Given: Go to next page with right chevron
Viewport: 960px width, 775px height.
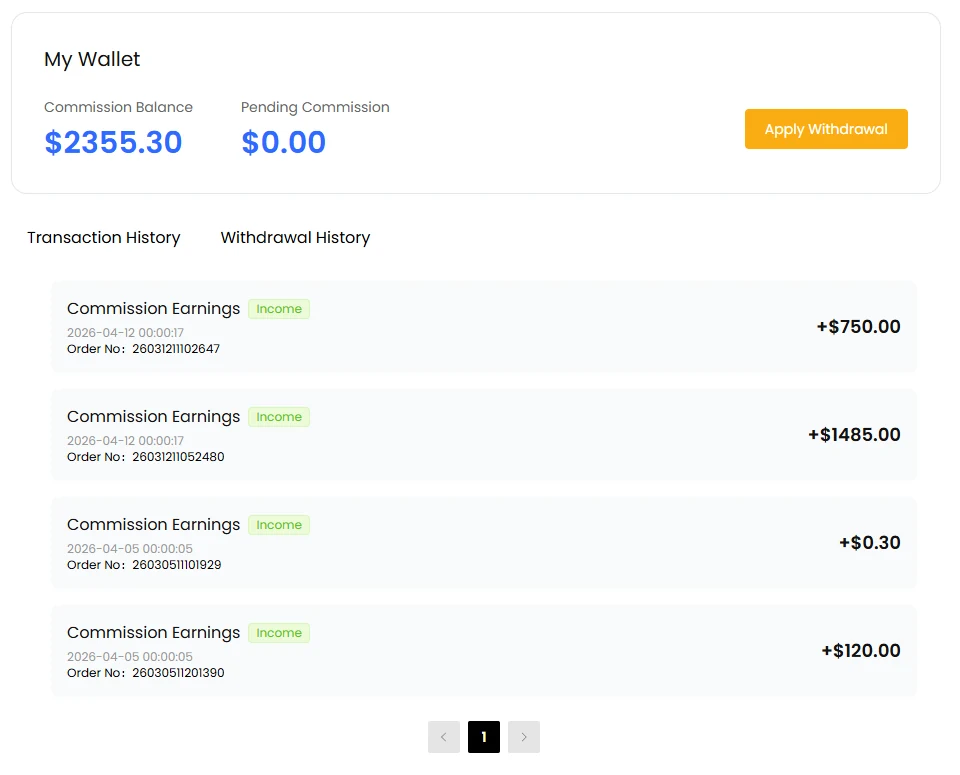Looking at the screenshot, I should click(524, 736).
